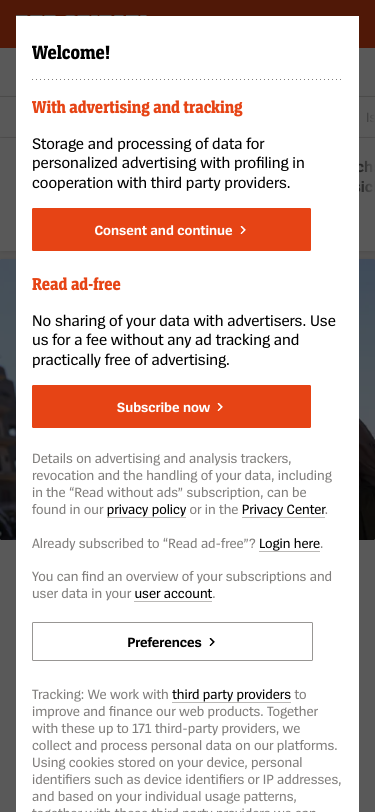Click the chevron arrow beside Subscribe now
The height and width of the screenshot is (812, 375).
[x=220, y=407]
